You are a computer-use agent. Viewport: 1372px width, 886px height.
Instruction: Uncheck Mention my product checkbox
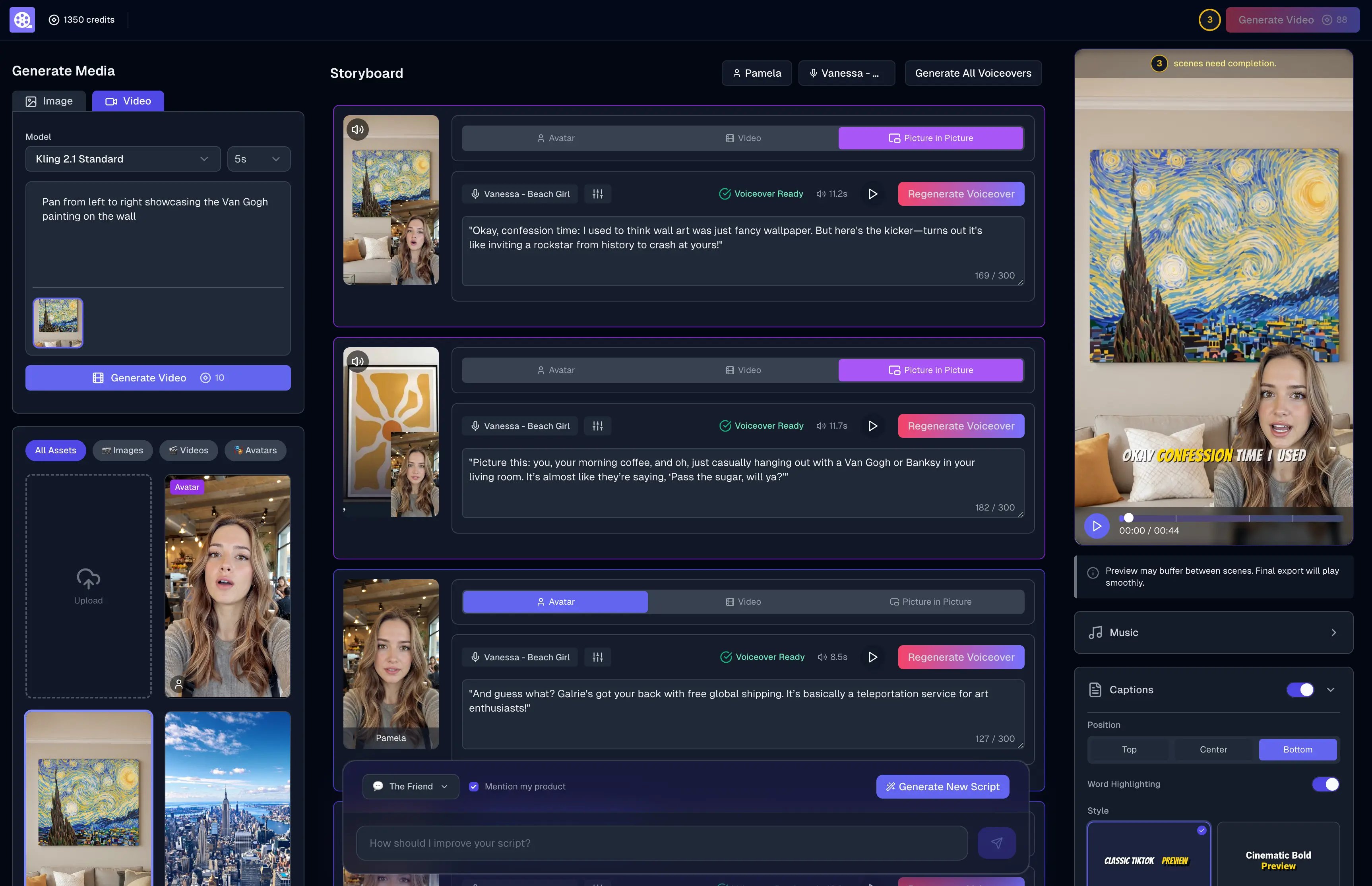coord(474,786)
